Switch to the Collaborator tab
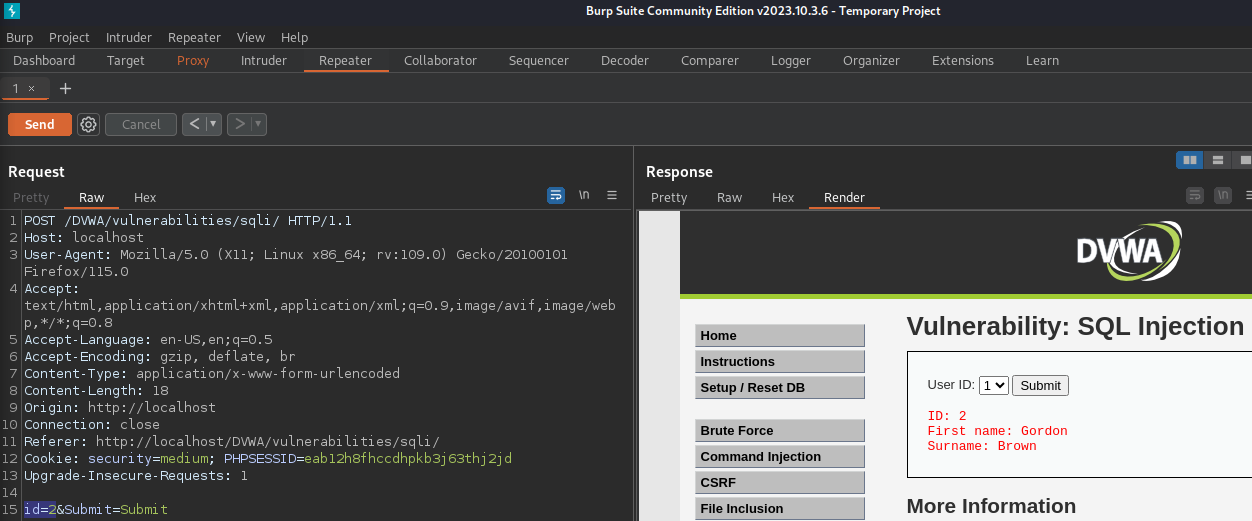Image resolution: width=1252 pixels, height=521 pixels. tap(440, 60)
